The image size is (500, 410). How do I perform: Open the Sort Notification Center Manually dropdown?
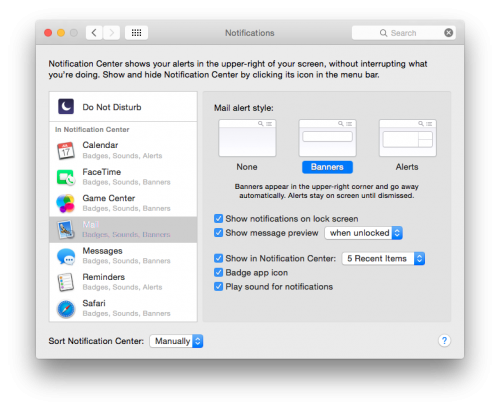(176, 341)
